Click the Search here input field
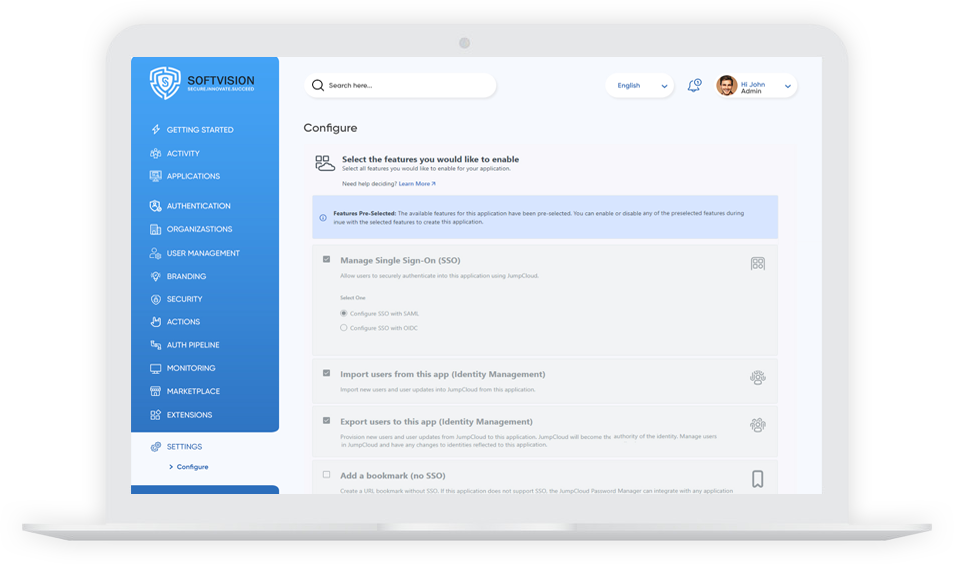Viewport: 954px width, 564px height. [x=400, y=85]
